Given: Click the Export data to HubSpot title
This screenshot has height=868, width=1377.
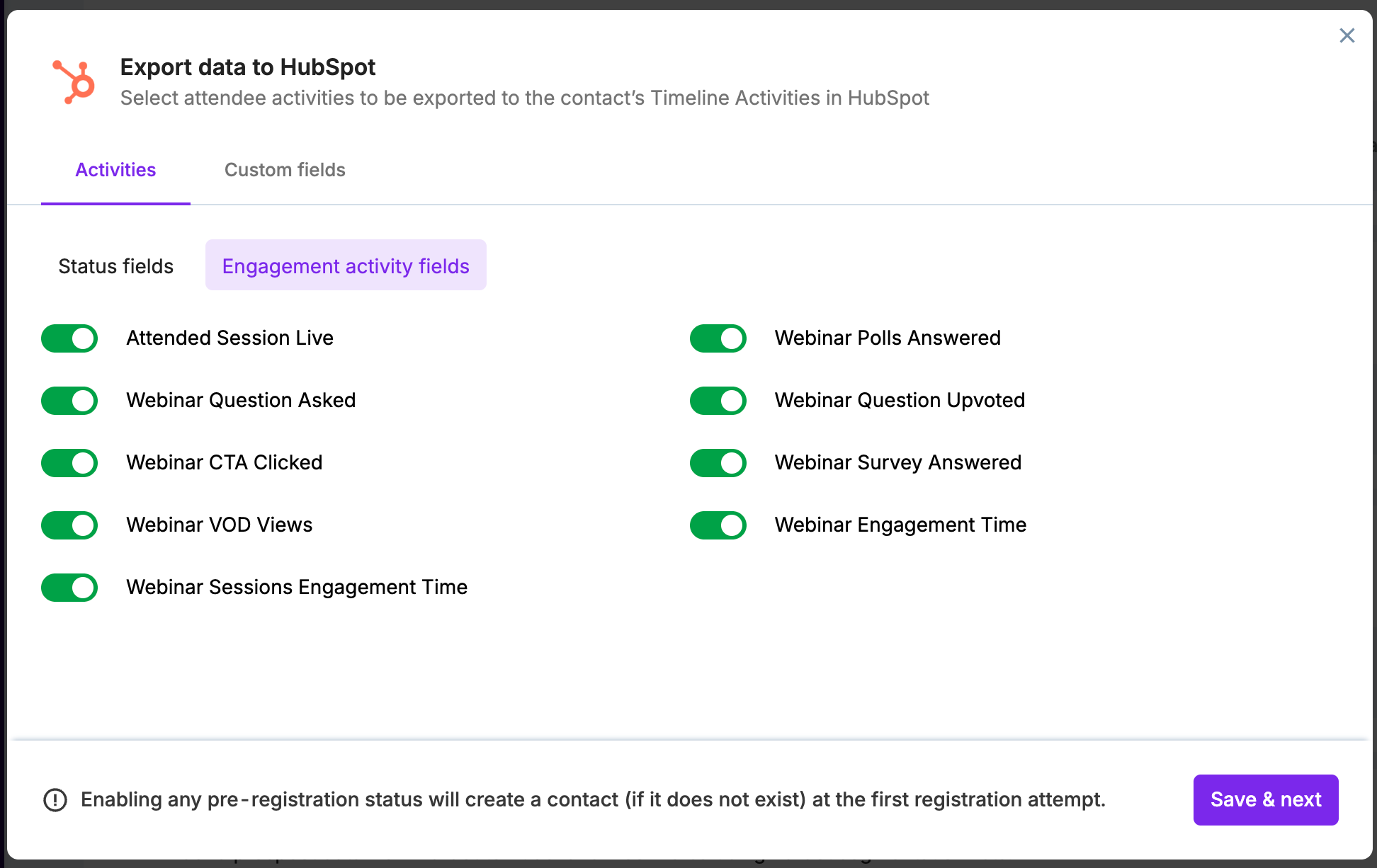Looking at the screenshot, I should [x=247, y=67].
